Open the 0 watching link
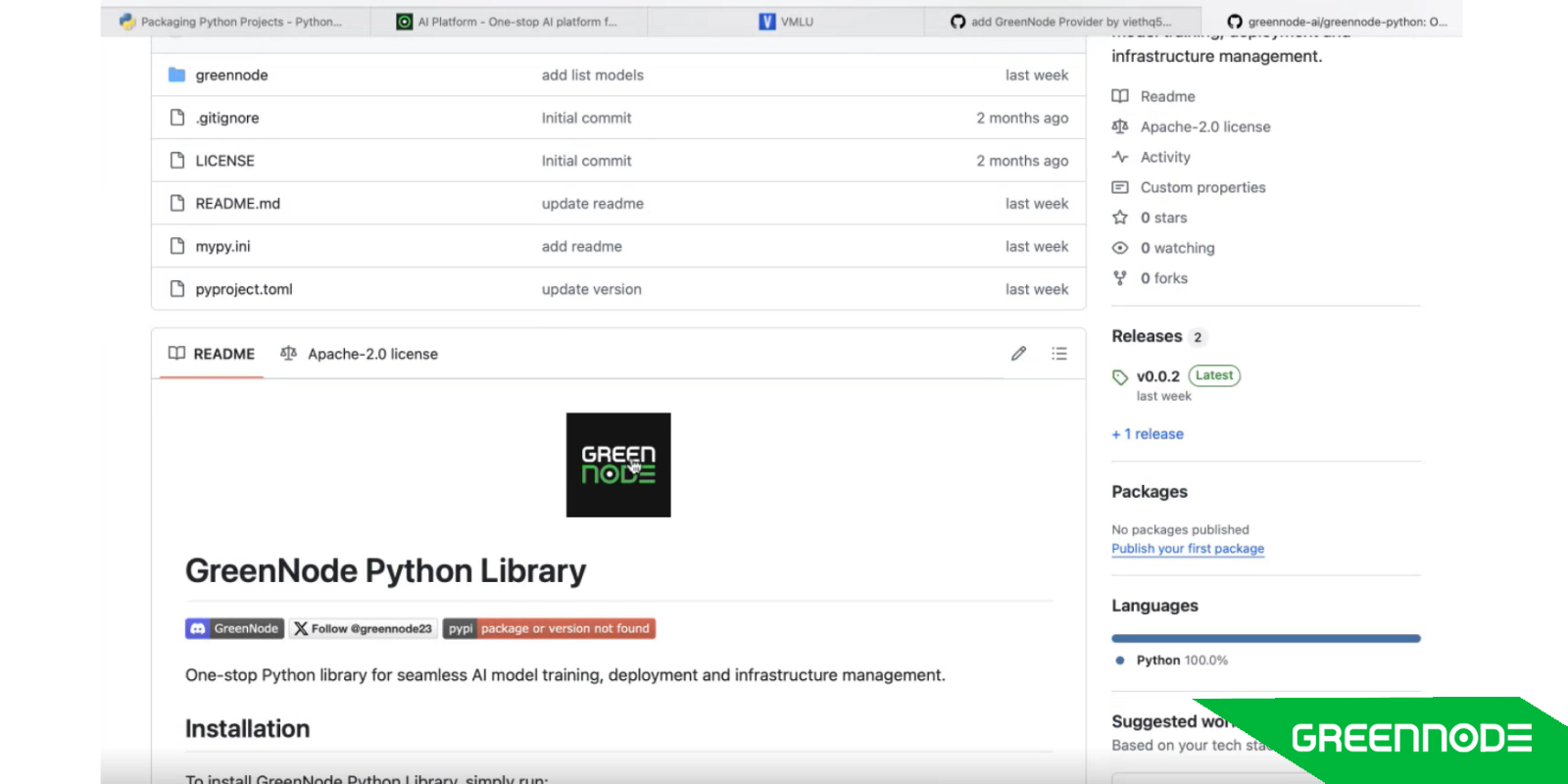1568x784 pixels. tap(1177, 248)
